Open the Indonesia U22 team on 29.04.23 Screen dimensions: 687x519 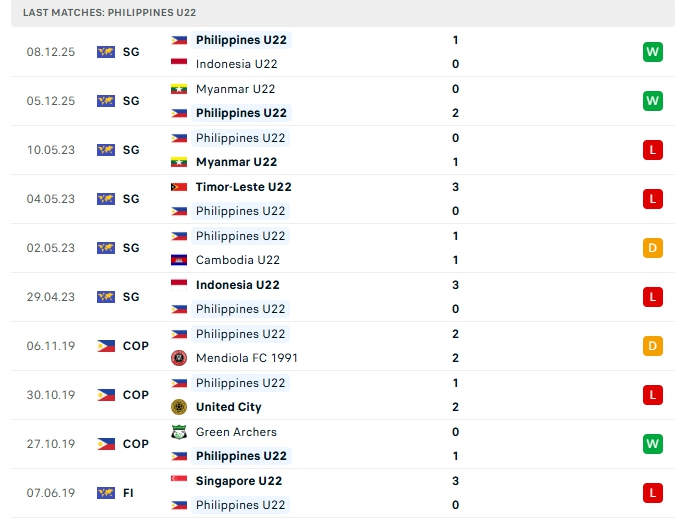tap(237, 285)
